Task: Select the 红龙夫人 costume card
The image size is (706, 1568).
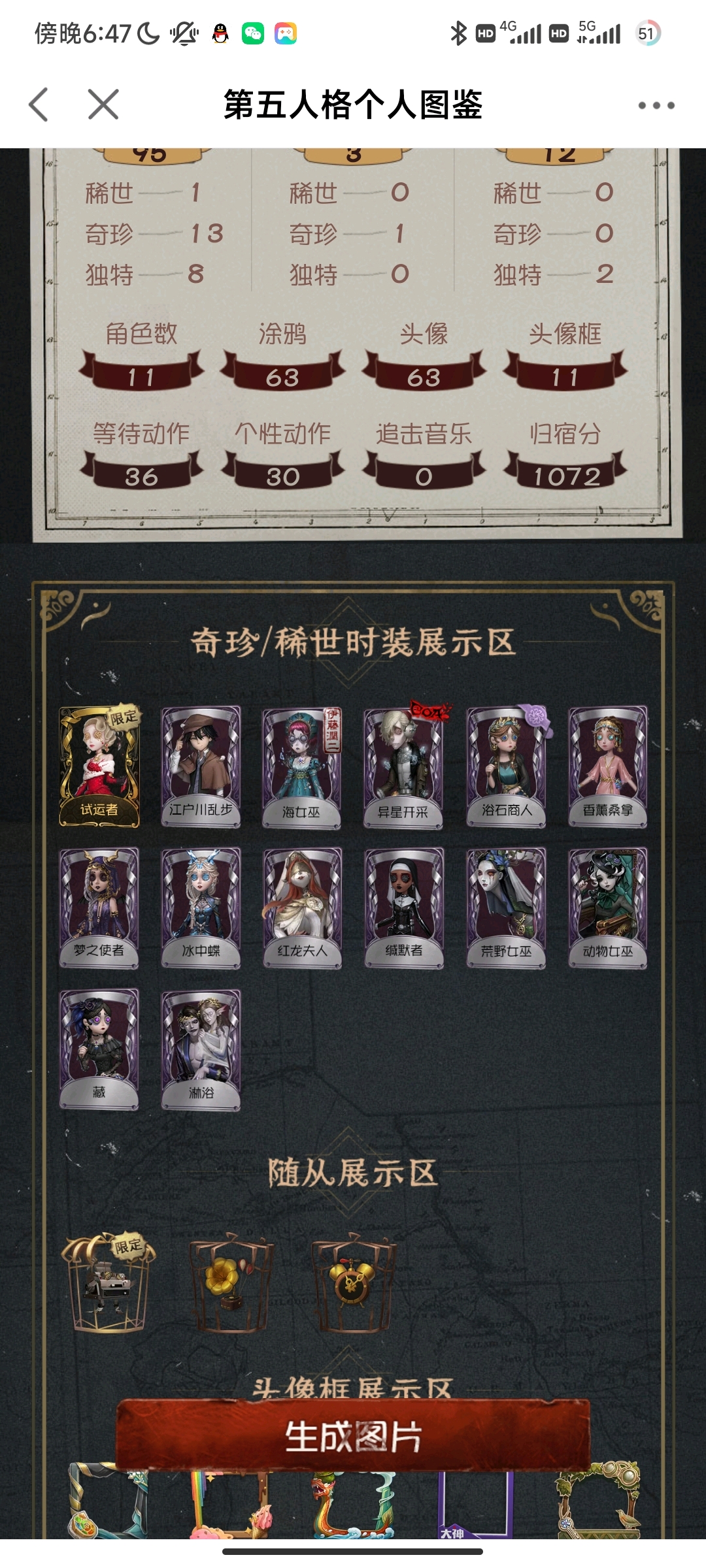Action: coord(301,908)
